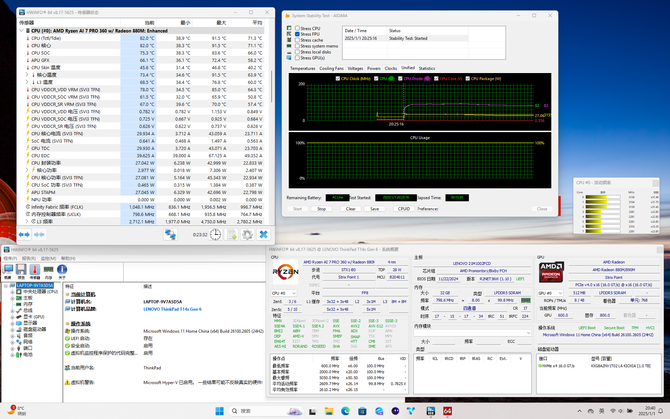Image resolution: width=670 pixels, height=419 pixels.
Task: Expand the 显卡 (GPU) tree node
Action: (12, 317)
